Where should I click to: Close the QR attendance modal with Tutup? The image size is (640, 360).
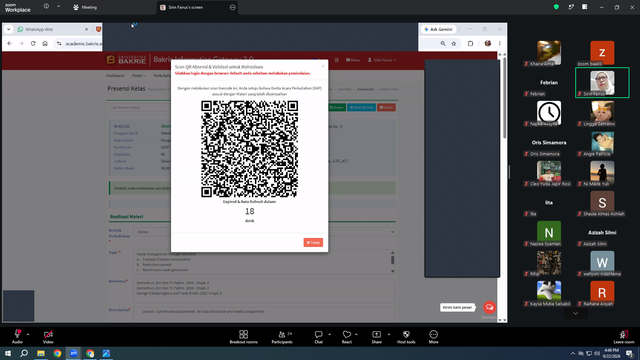point(313,242)
